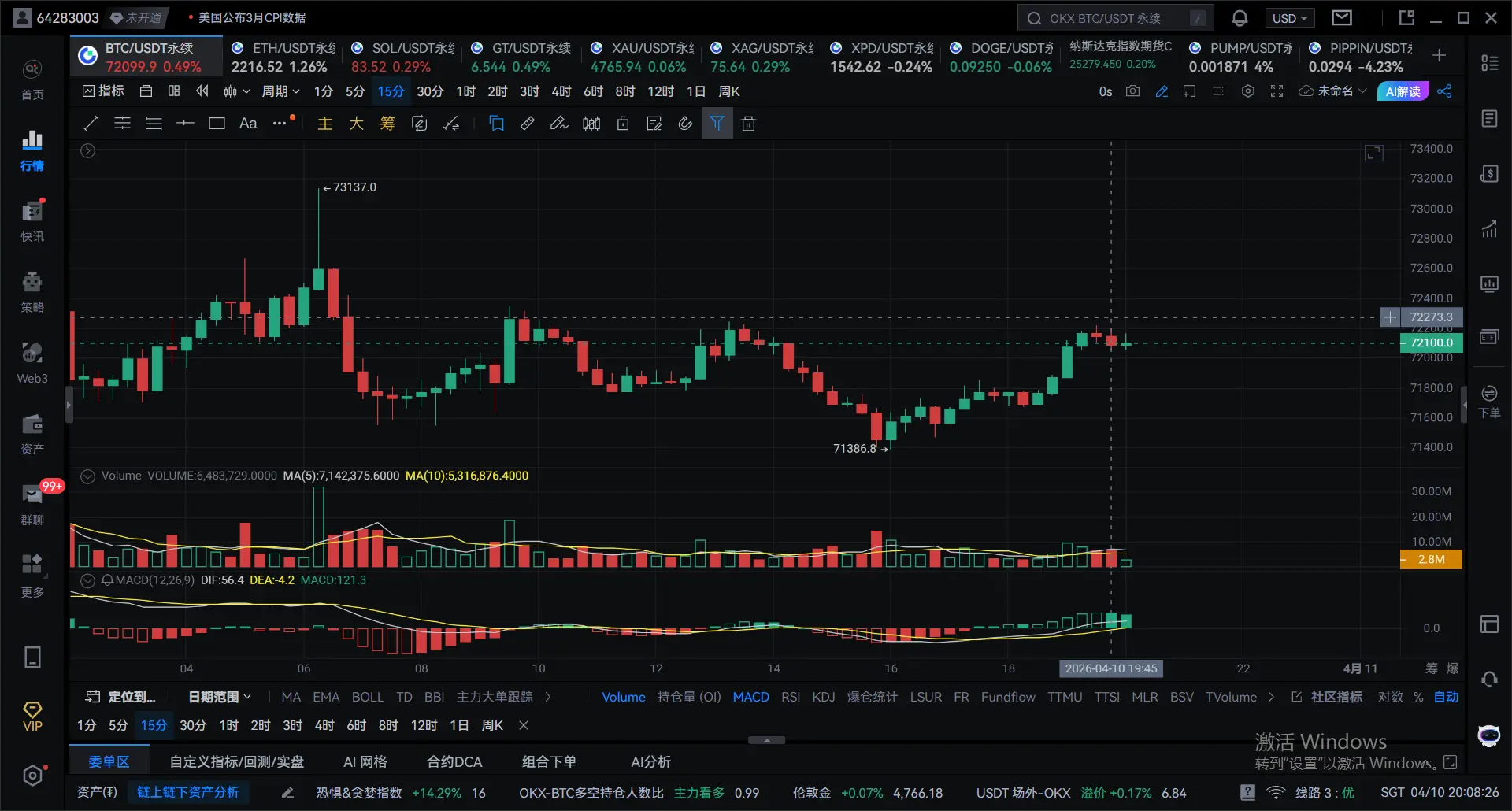Choose the Aa text annotation tool
Screen dimensions: 1512x811
(x=248, y=124)
